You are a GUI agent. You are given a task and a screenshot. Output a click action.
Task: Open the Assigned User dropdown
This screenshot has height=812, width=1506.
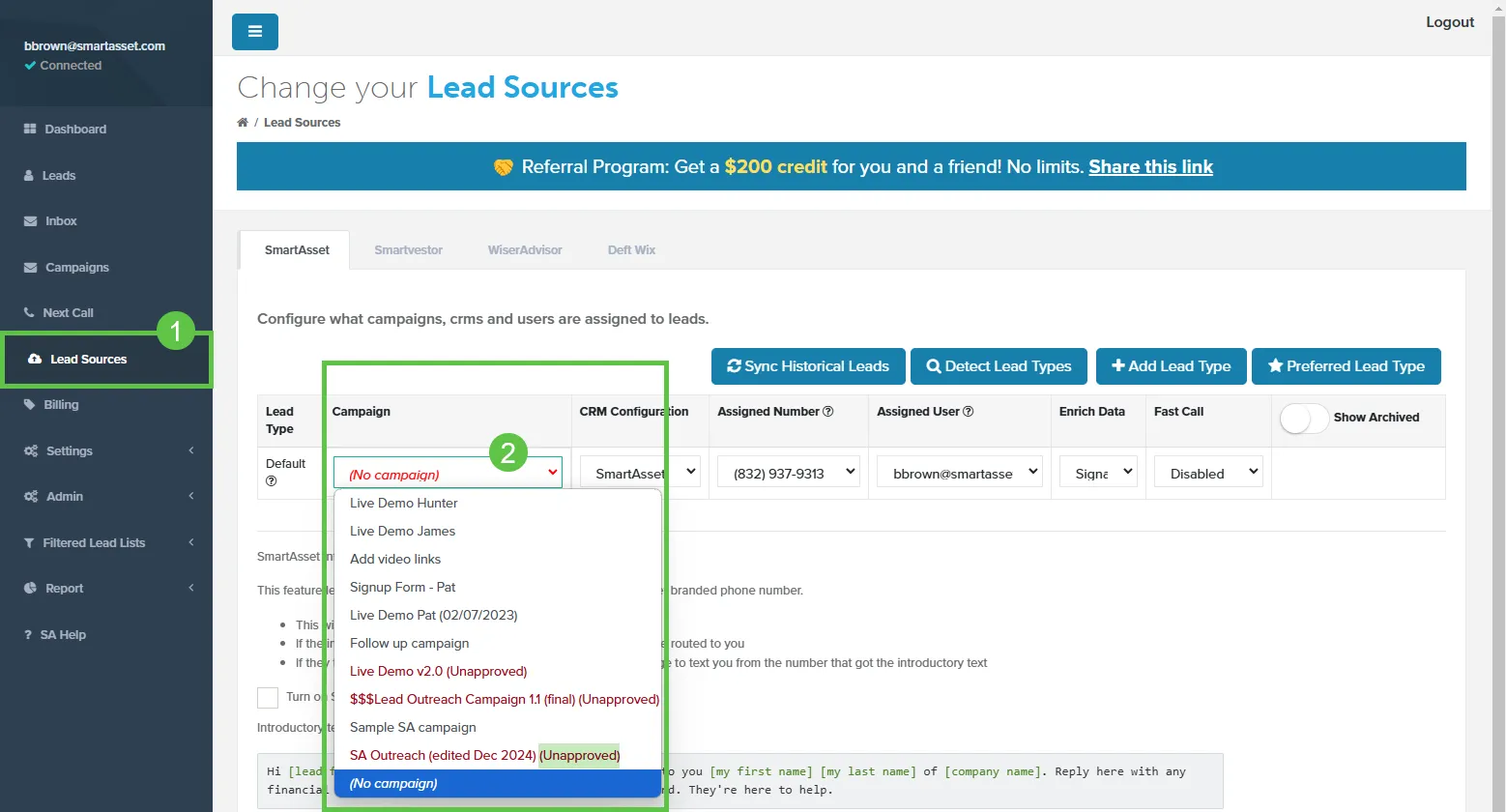[959, 473]
